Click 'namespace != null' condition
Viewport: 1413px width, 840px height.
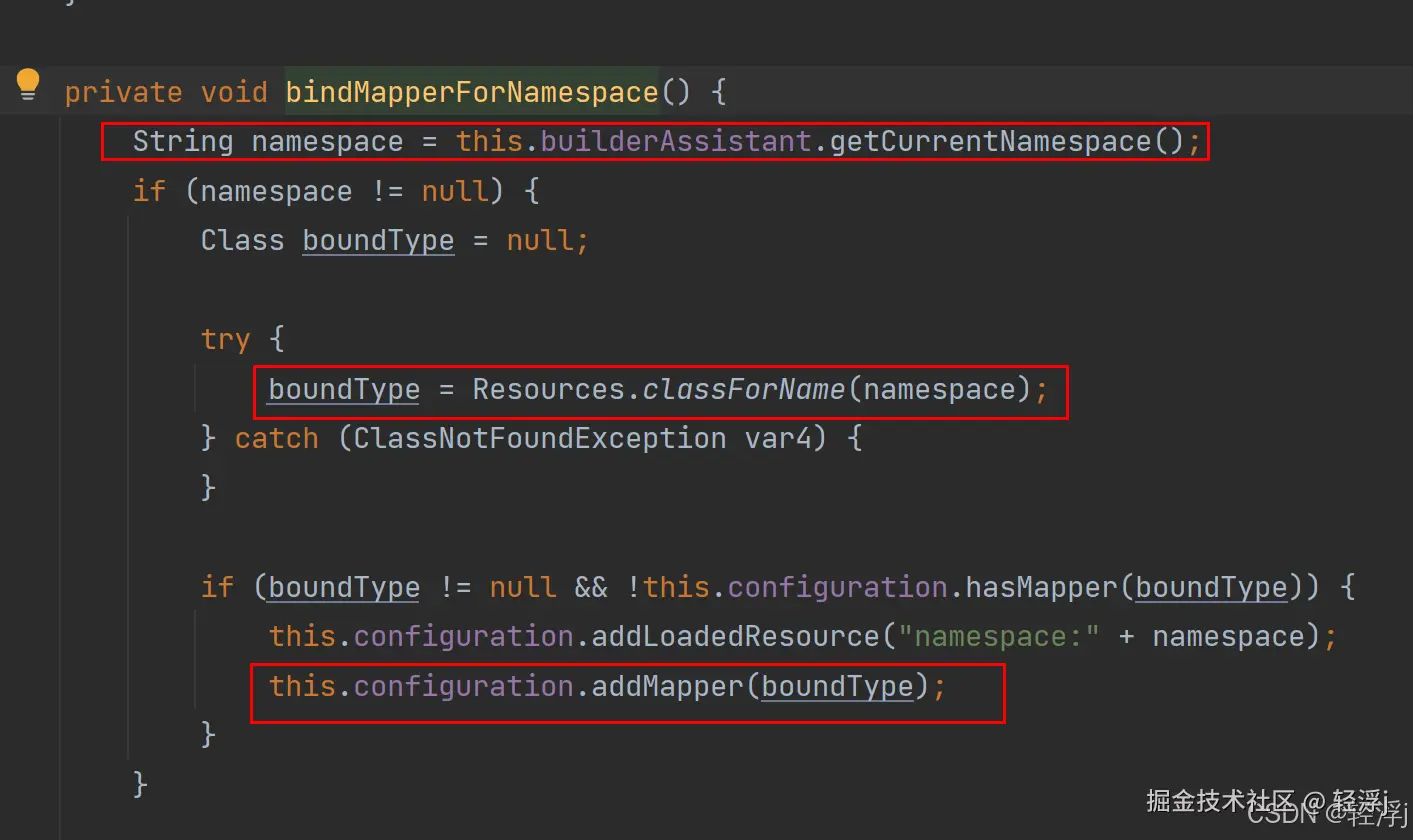343,191
